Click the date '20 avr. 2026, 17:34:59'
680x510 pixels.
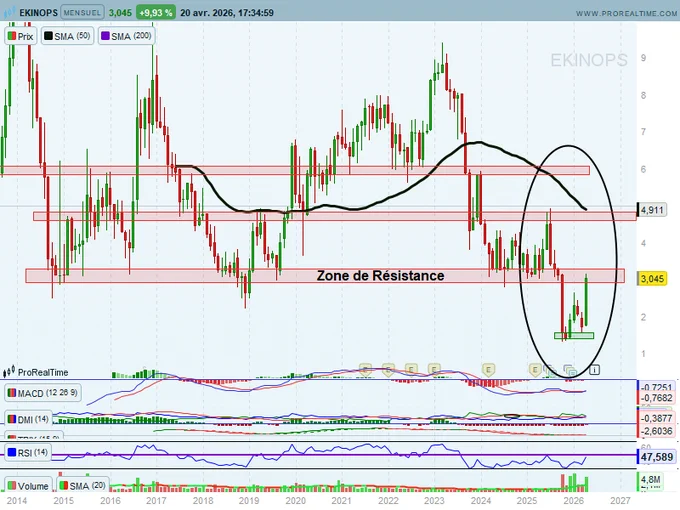[x=227, y=13]
